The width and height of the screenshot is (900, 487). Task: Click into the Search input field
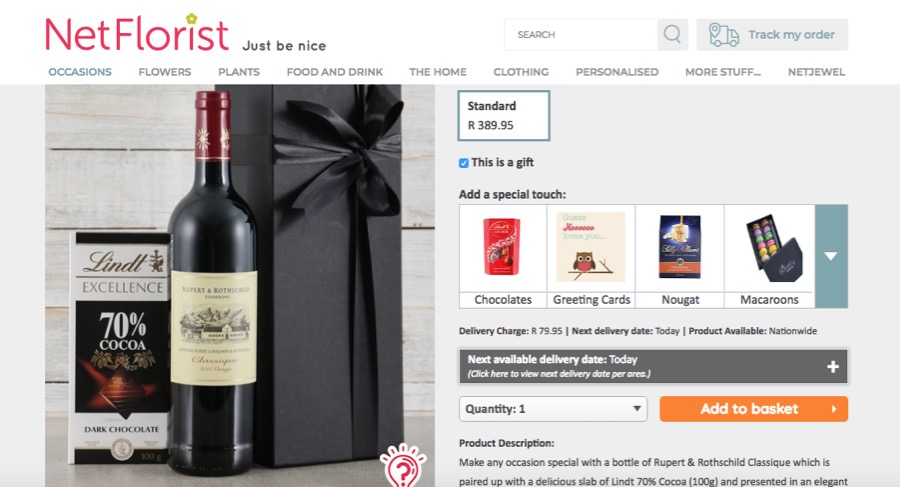pyautogui.click(x=581, y=34)
